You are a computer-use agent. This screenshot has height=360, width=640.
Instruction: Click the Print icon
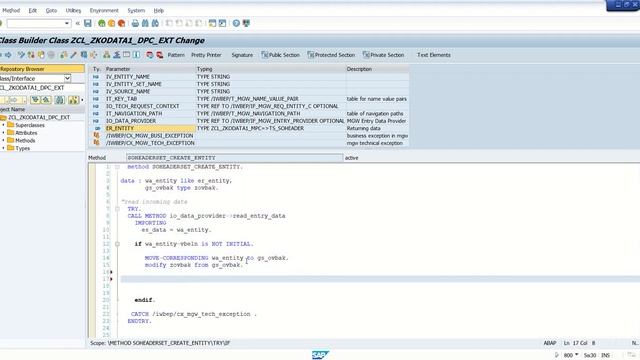point(135,23)
